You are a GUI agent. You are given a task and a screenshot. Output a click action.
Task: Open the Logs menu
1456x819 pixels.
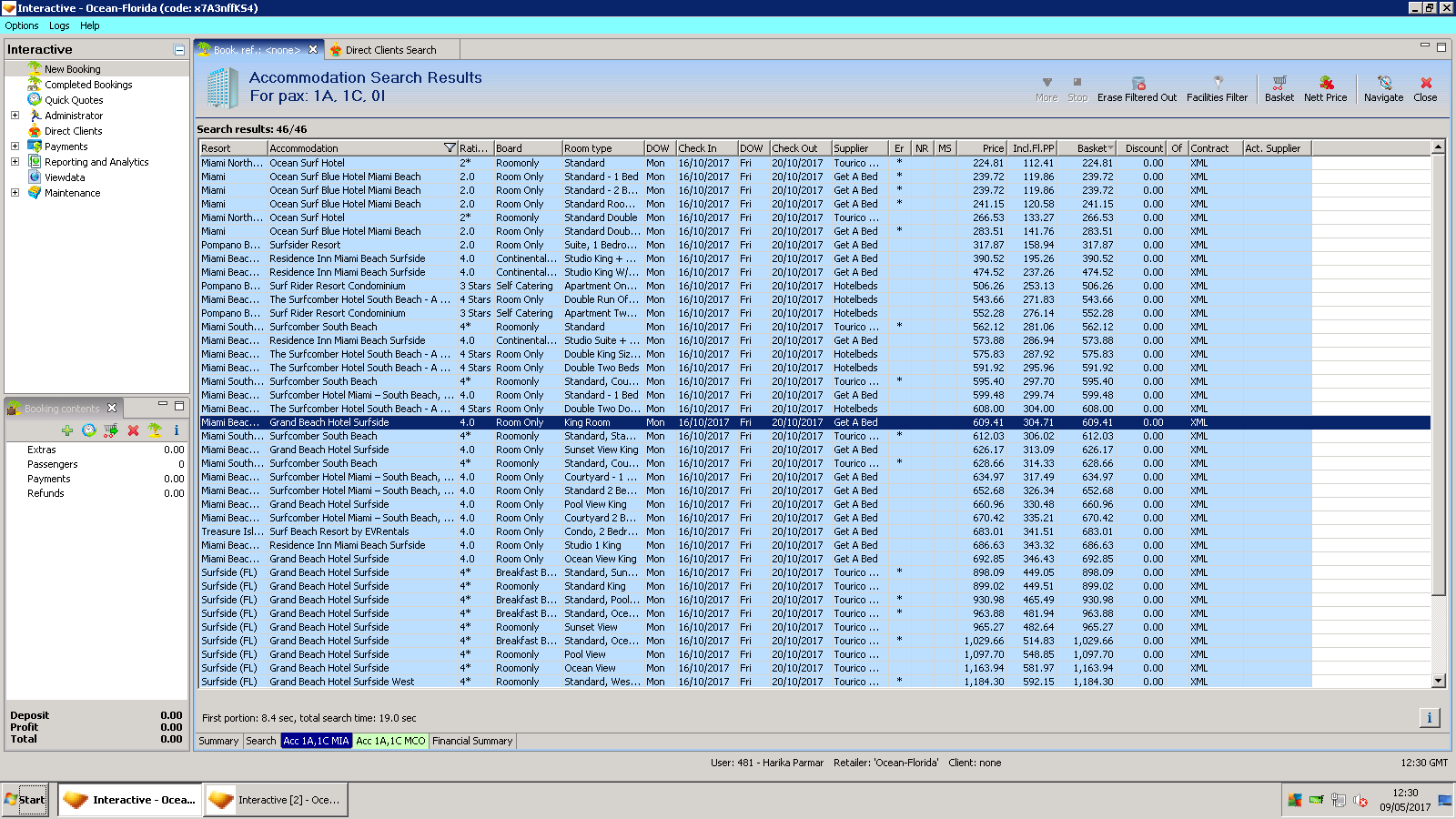(x=59, y=25)
